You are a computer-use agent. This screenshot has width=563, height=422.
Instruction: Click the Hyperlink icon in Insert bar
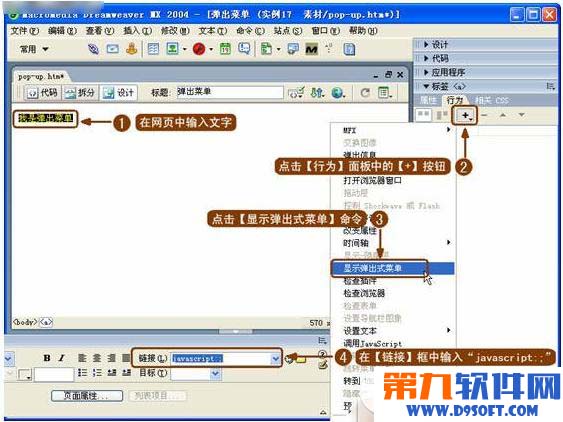pos(93,49)
